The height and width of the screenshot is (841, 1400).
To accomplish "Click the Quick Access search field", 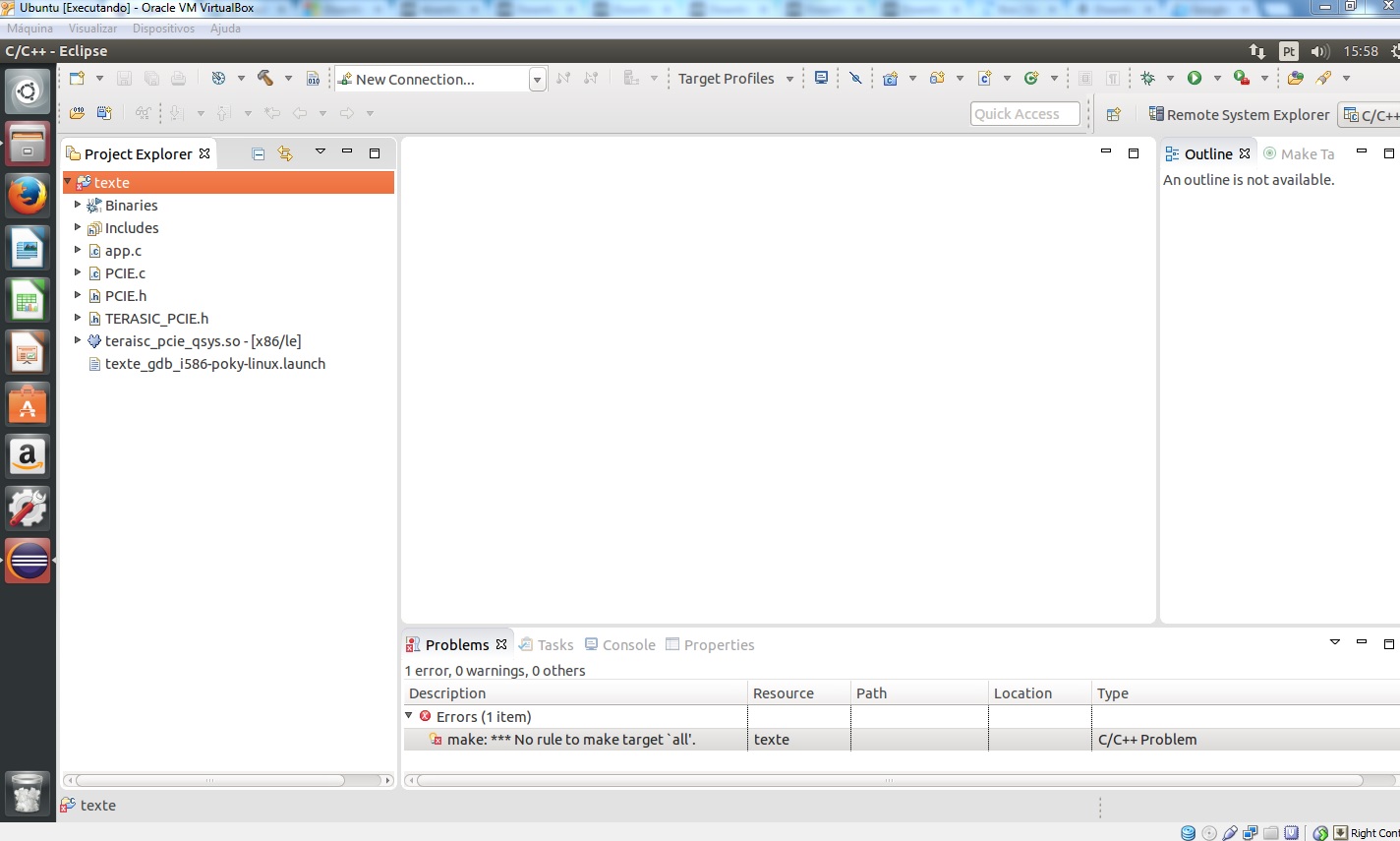I will click(x=1024, y=114).
